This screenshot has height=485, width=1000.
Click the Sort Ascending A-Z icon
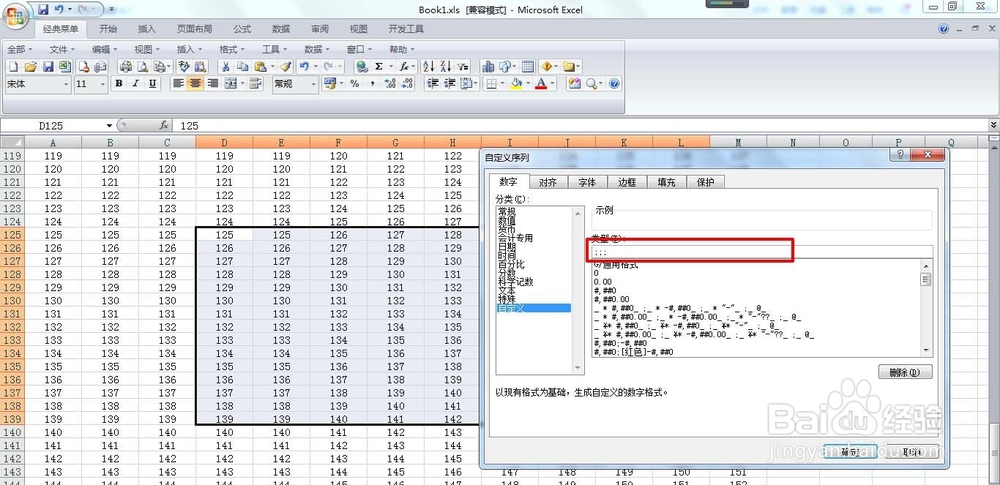pyautogui.click(x=429, y=66)
